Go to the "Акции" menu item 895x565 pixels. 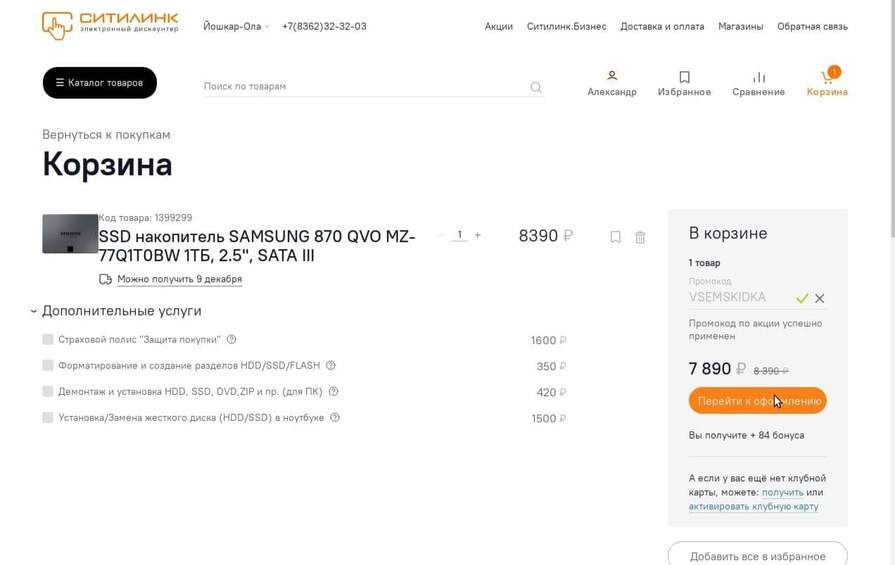click(498, 27)
